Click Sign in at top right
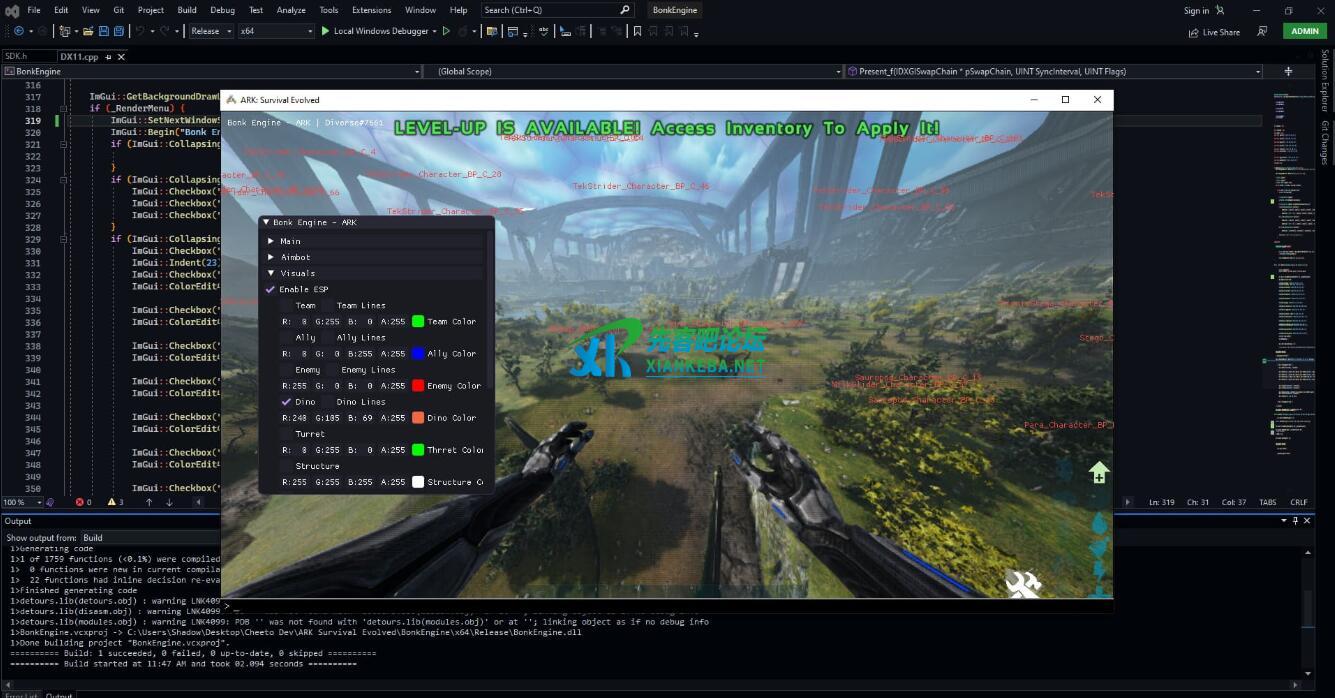The image size is (1335, 698). click(1196, 10)
